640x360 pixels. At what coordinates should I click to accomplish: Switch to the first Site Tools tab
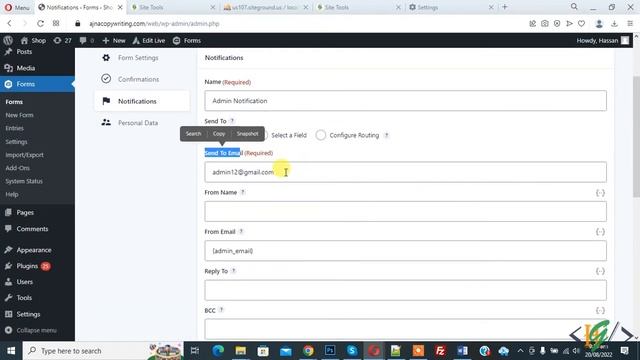coord(173,7)
